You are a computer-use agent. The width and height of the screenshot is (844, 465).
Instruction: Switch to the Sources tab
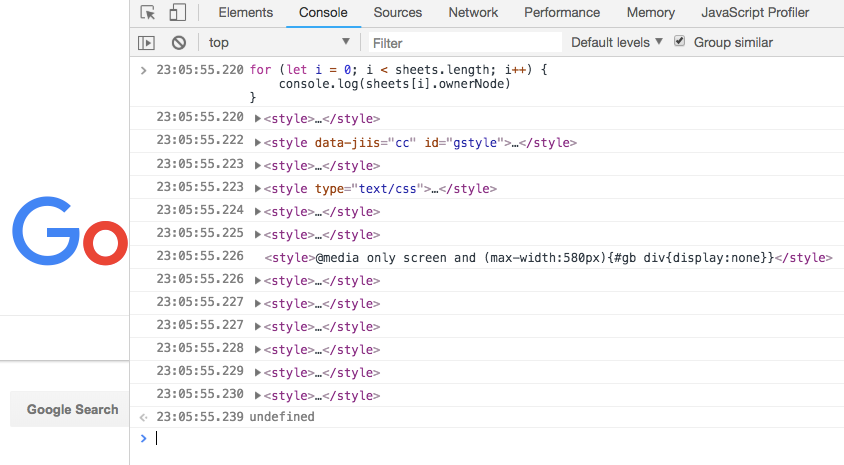[398, 13]
